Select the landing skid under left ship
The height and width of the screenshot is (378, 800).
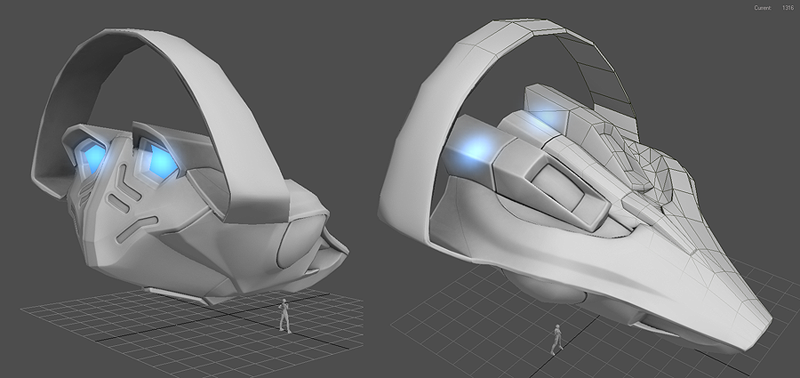(x=176, y=295)
